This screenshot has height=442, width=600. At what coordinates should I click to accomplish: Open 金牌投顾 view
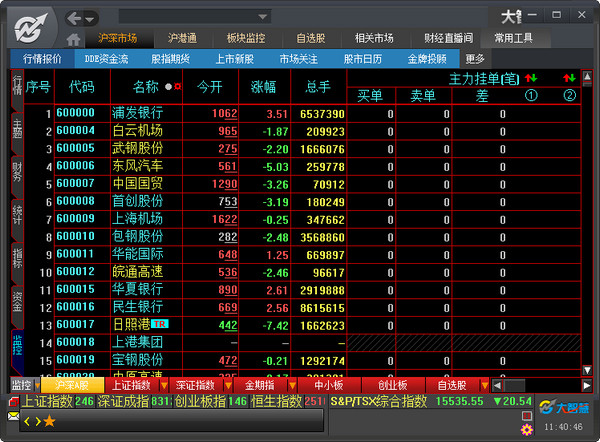pyautogui.click(x=427, y=59)
